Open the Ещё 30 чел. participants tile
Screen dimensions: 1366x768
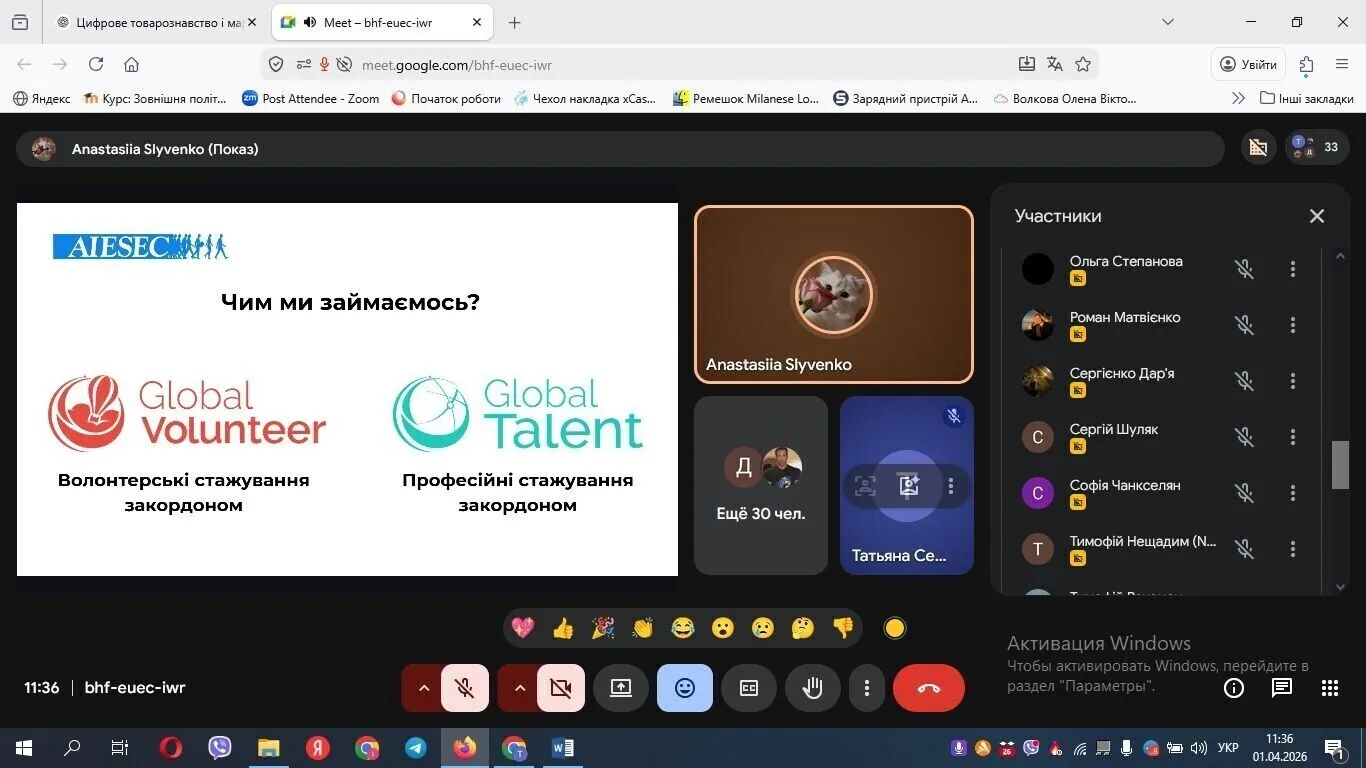click(x=761, y=486)
